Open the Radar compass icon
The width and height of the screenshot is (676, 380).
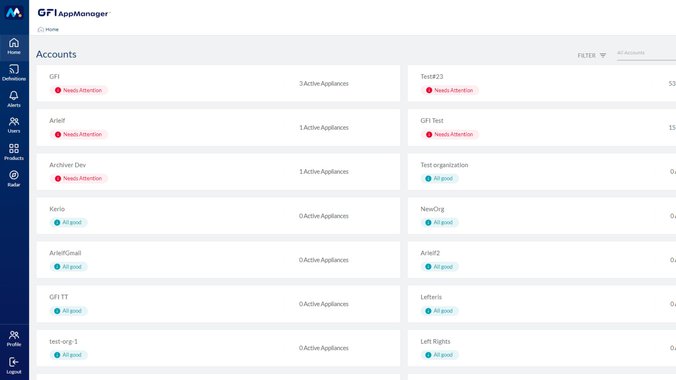pyautogui.click(x=14, y=178)
